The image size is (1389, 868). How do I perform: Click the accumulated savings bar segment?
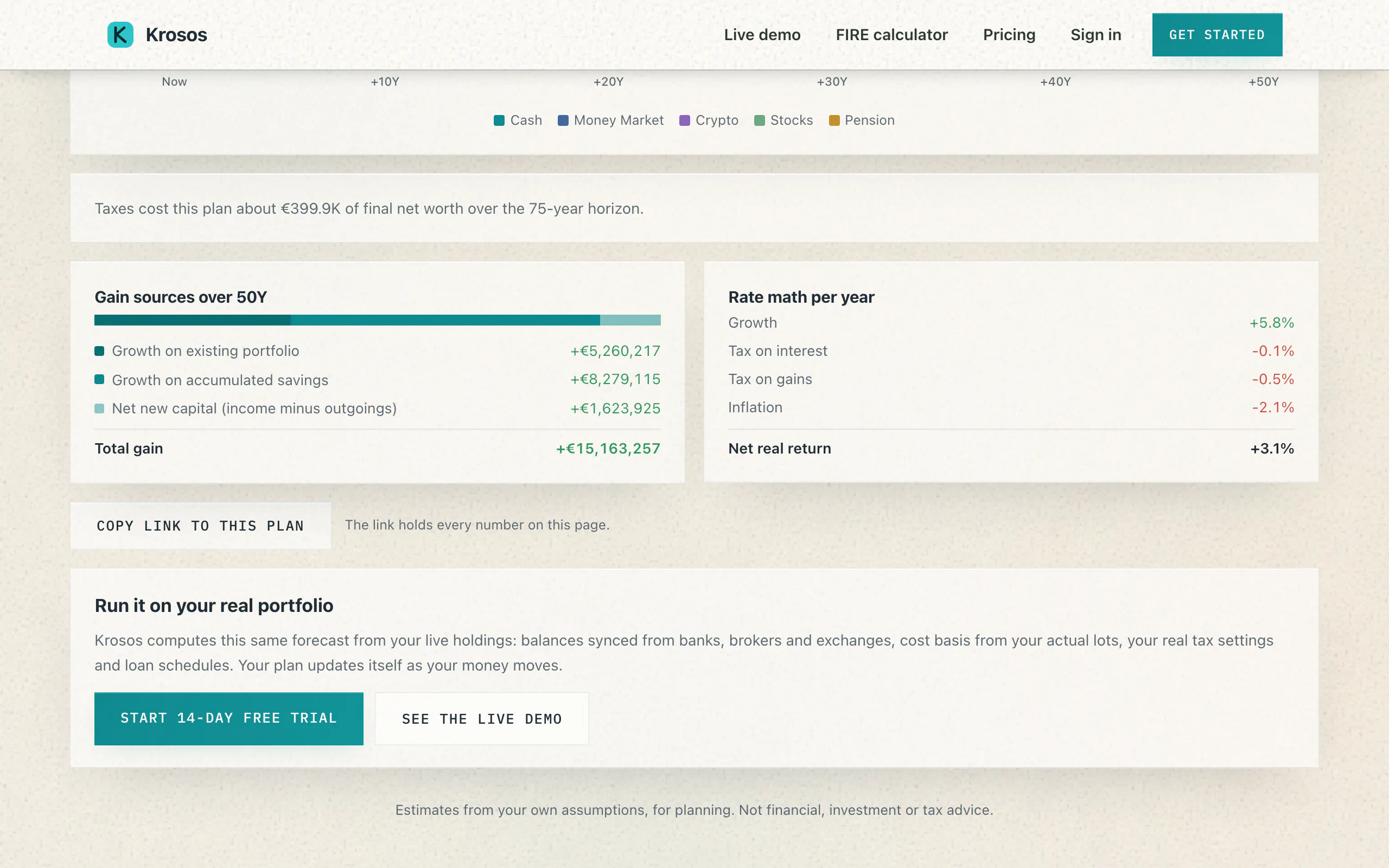tap(445, 320)
